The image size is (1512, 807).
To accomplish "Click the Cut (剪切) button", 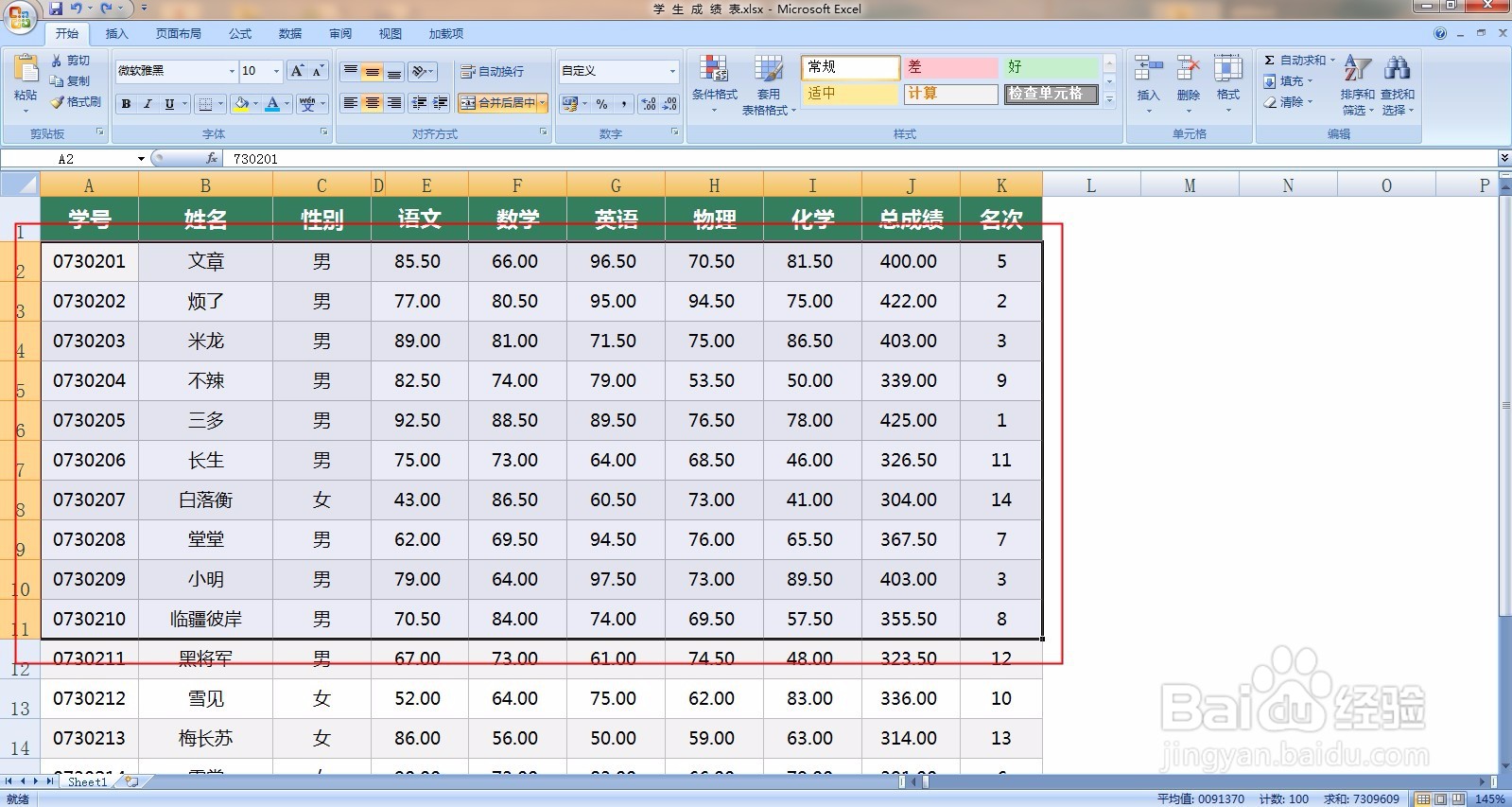I will (x=71, y=61).
